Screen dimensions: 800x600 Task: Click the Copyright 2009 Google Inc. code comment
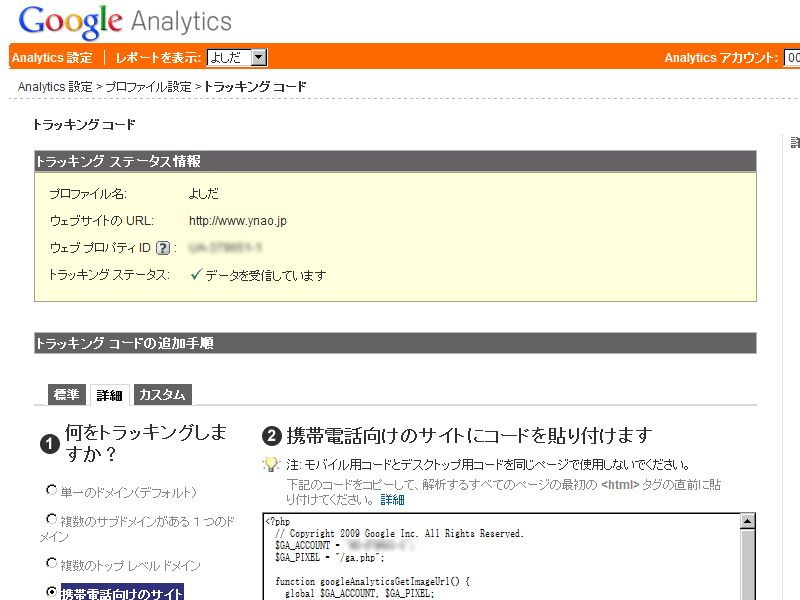pos(399,534)
